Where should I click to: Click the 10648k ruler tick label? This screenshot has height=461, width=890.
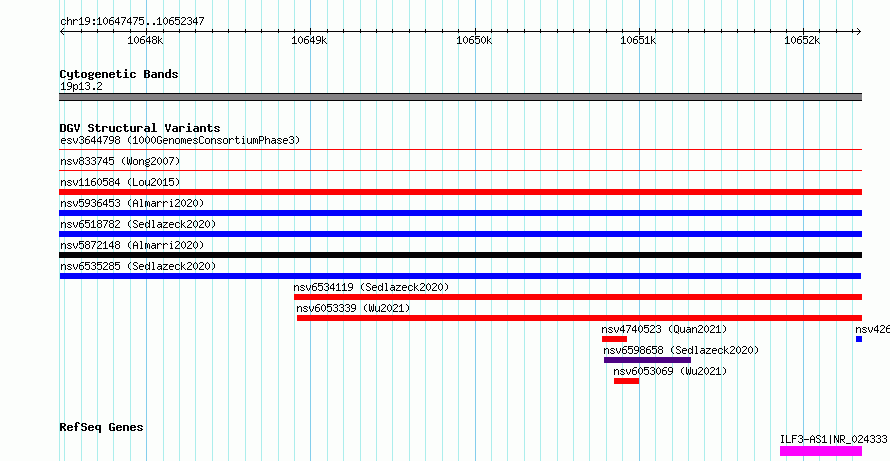click(145, 40)
